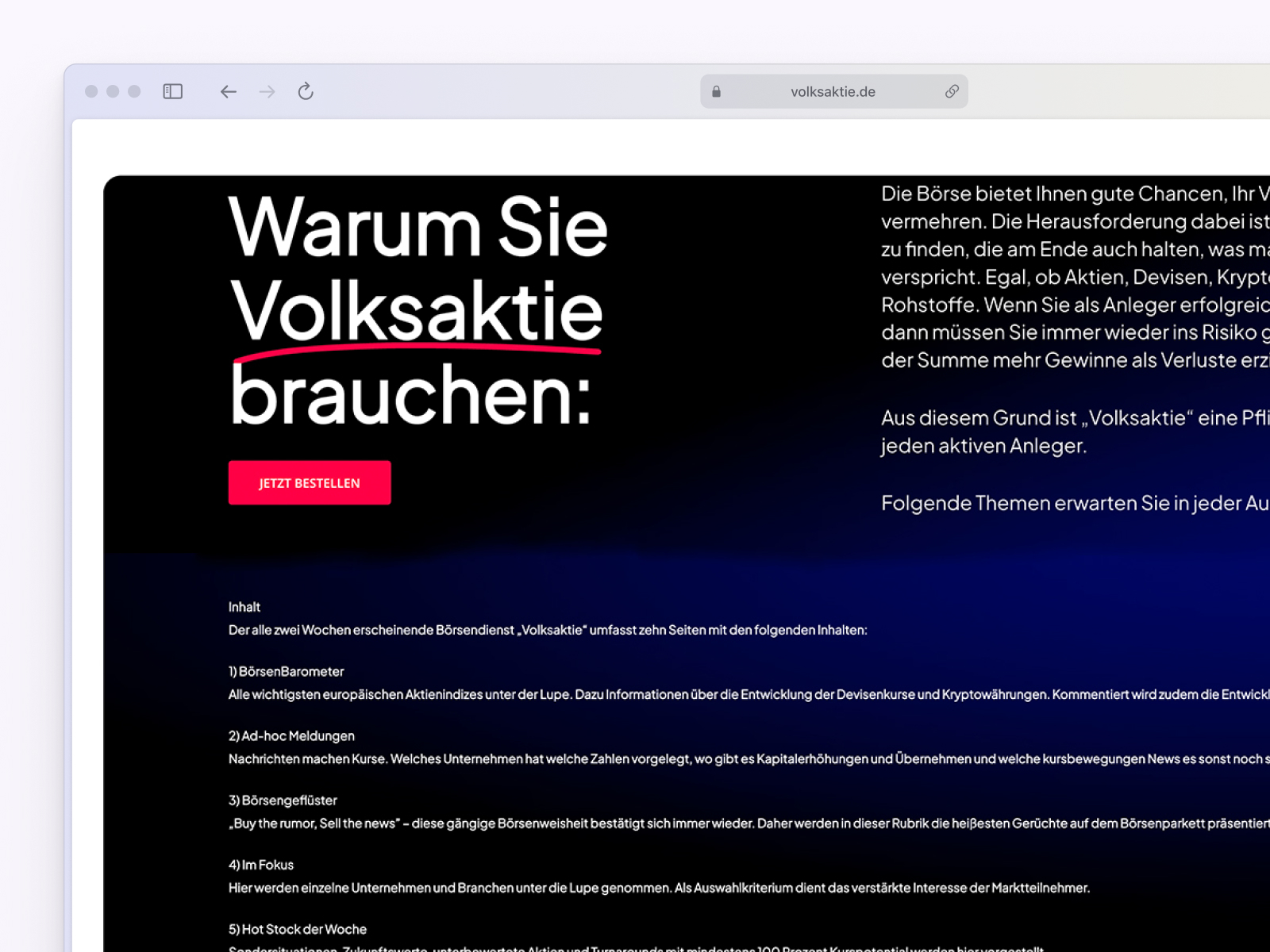The width and height of the screenshot is (1270, 952).
Task: Click the 5) Hot Stock der Woche heading
Action: 298,929
